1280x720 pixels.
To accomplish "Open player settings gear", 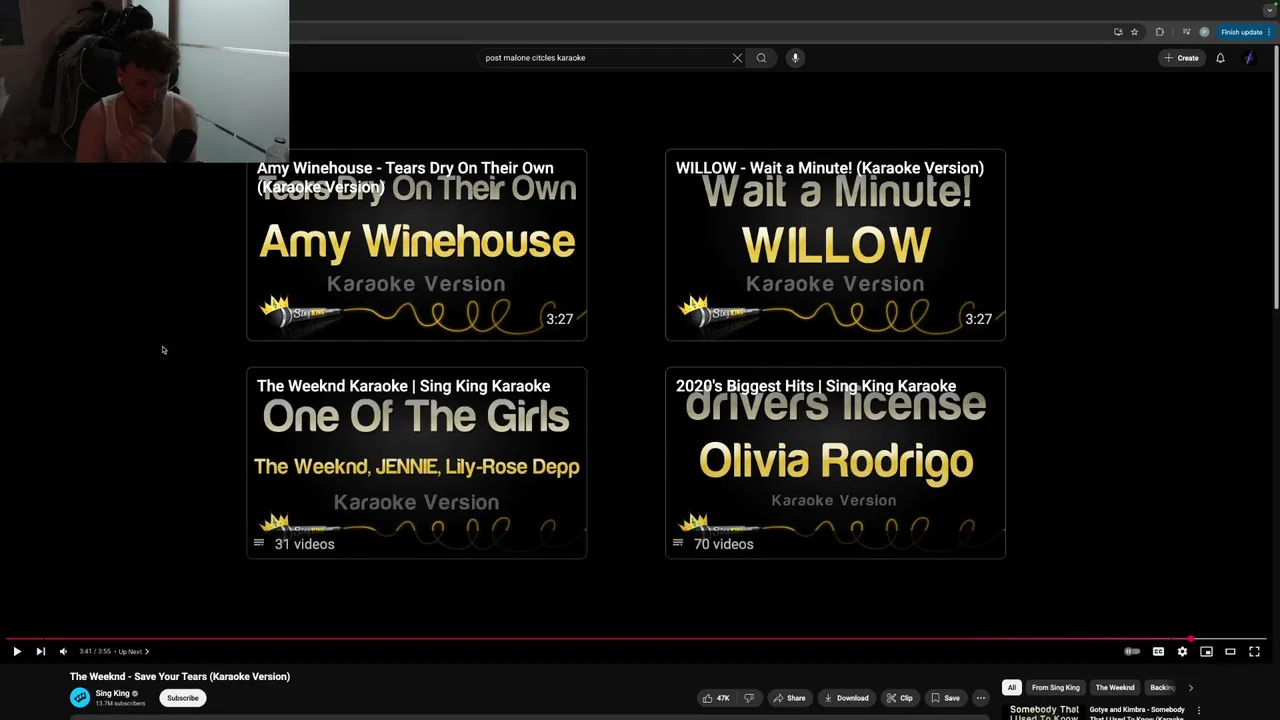I will coord(1182,651).
